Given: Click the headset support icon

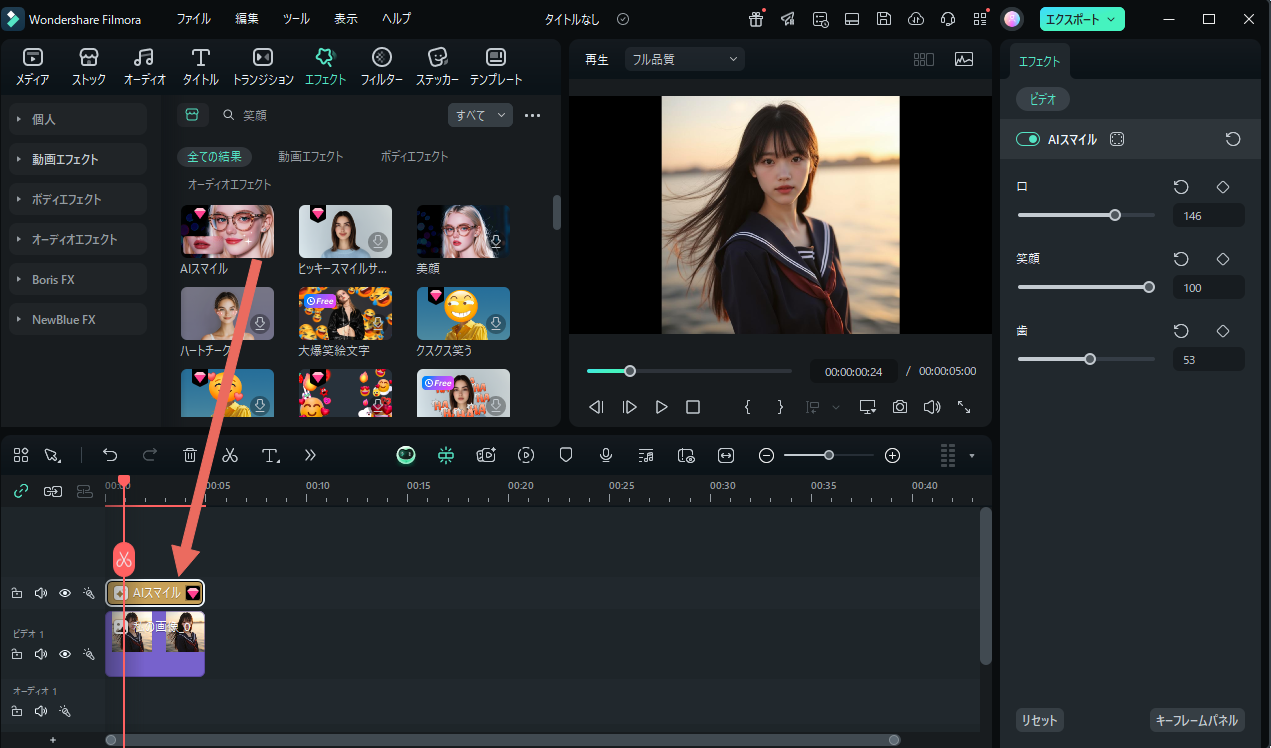Looking at the screenshot, I should click(x=948, y=19).
